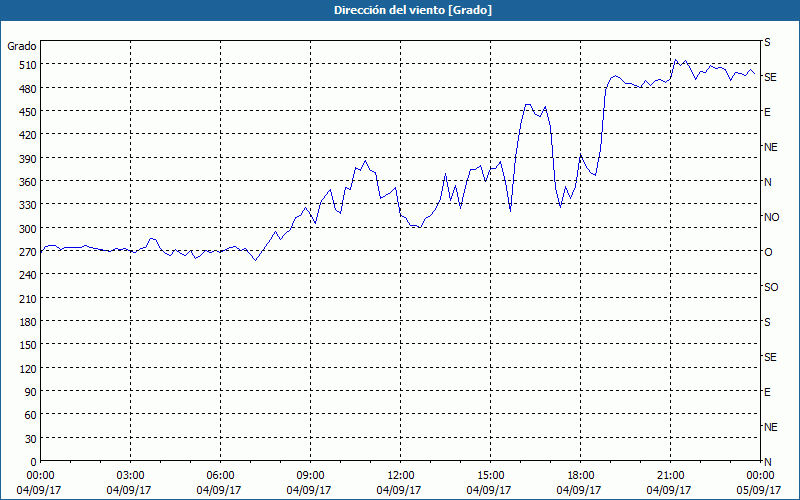Screen dimensions: 800x500
Task: Select the 'S' compass label level with 180
Action: coord(767,322)
